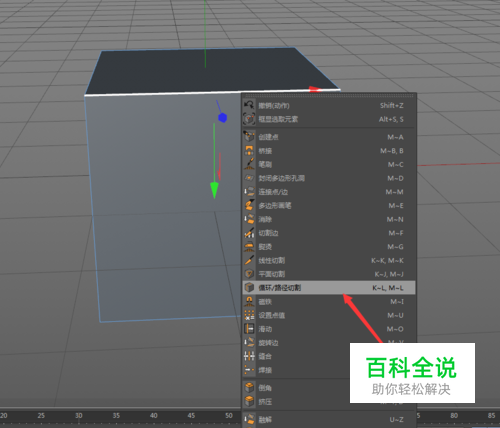Image resolution: width=500 pixels, height=428 pixels.
Task: Choose the 融解 melt icon
Action: [249, 419]
